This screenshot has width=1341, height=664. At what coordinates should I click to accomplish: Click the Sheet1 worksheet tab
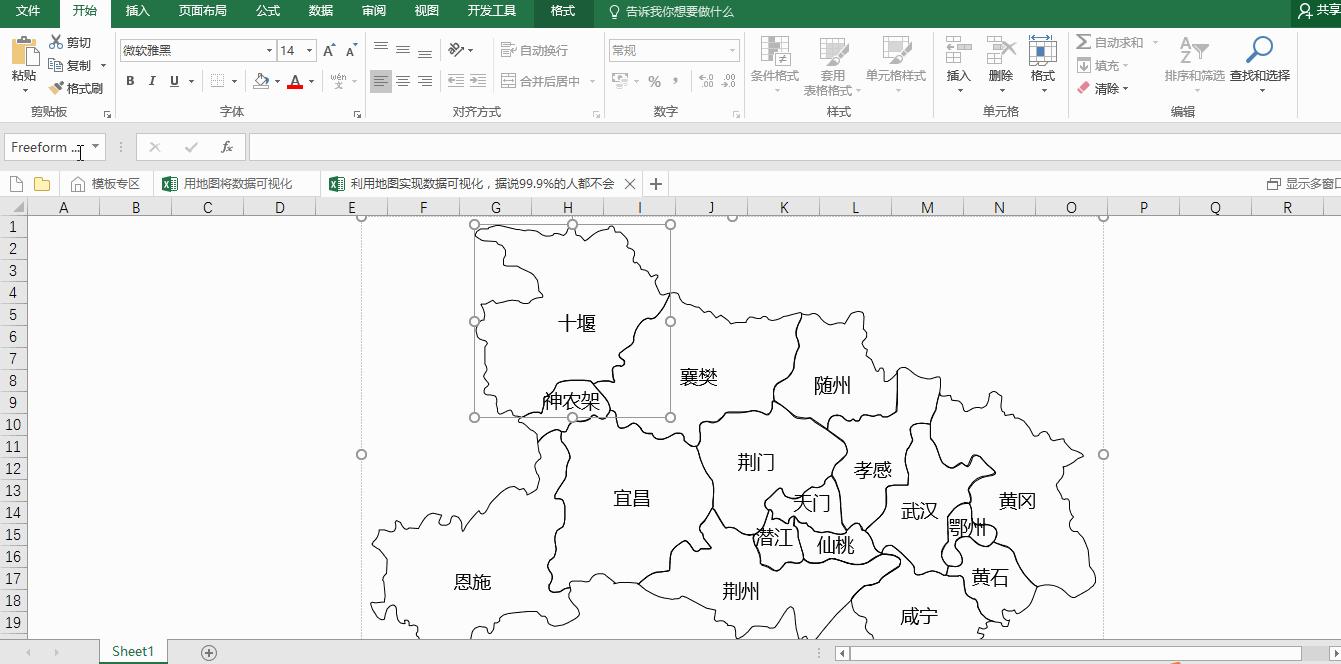(131, 650)
